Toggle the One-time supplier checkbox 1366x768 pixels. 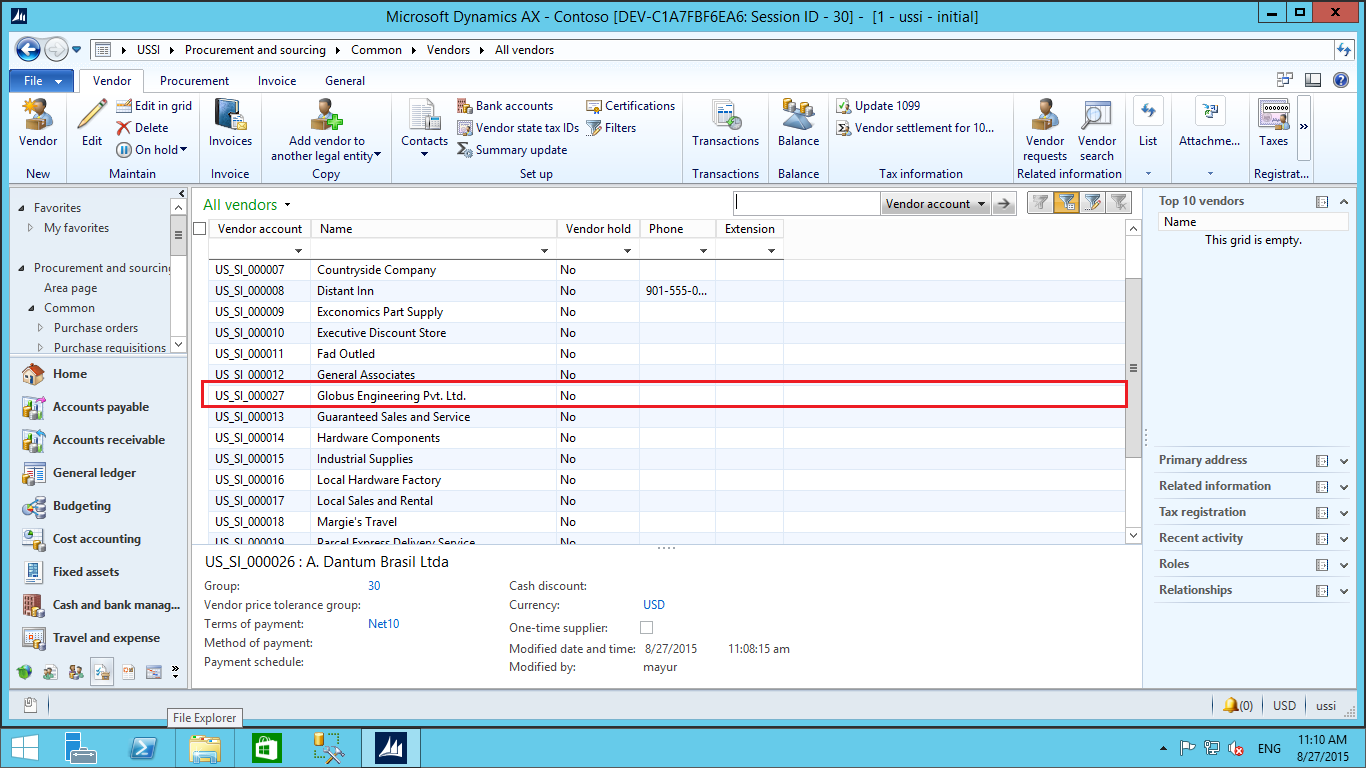pos(646,628)
